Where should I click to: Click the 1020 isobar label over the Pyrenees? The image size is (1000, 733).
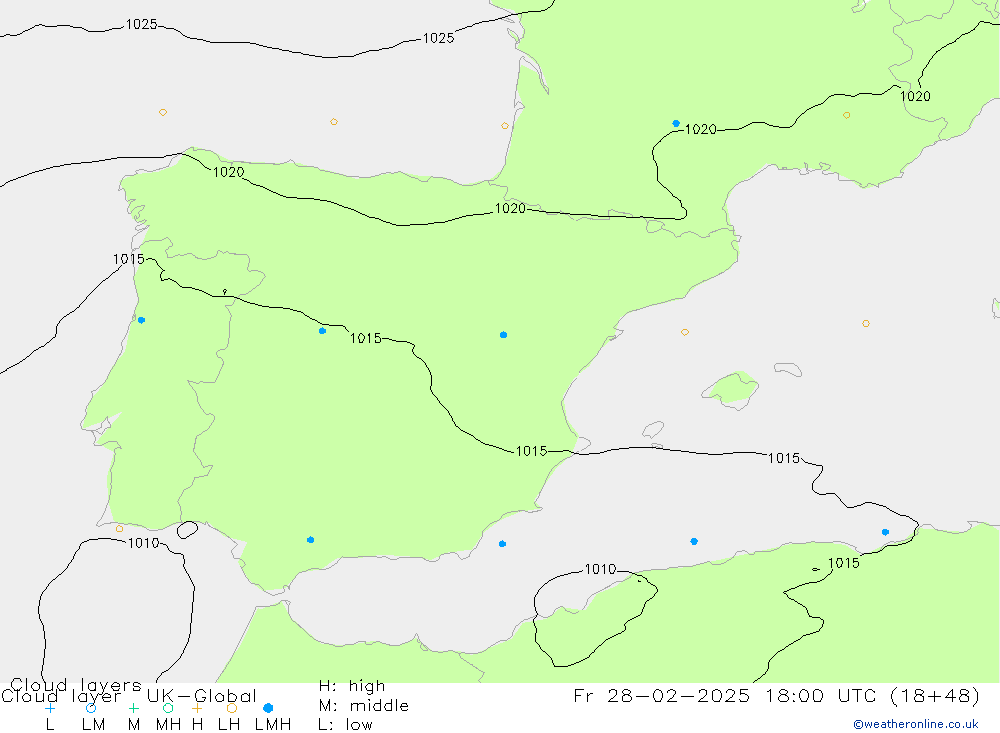510,209
